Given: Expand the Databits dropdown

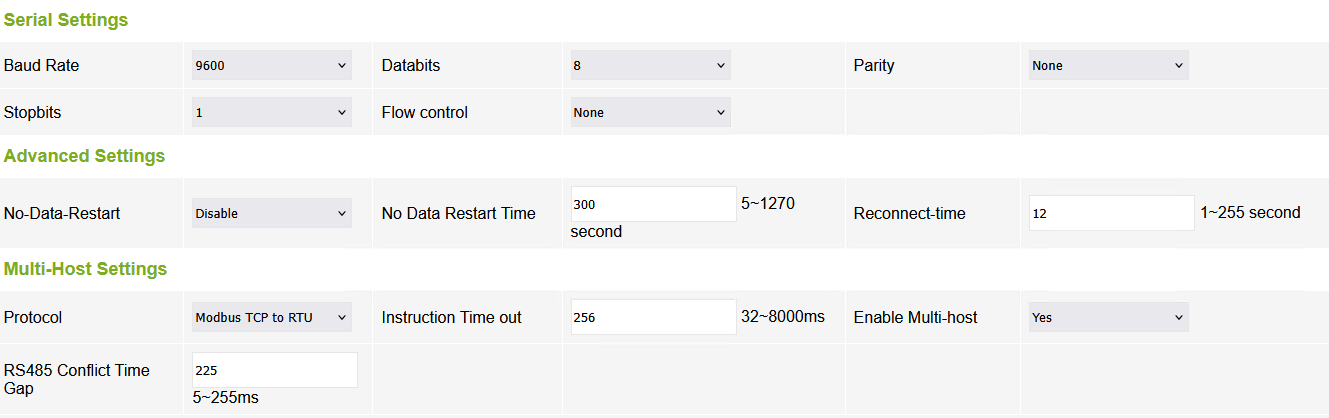Looking at the screenshot, I should [650, 66].
